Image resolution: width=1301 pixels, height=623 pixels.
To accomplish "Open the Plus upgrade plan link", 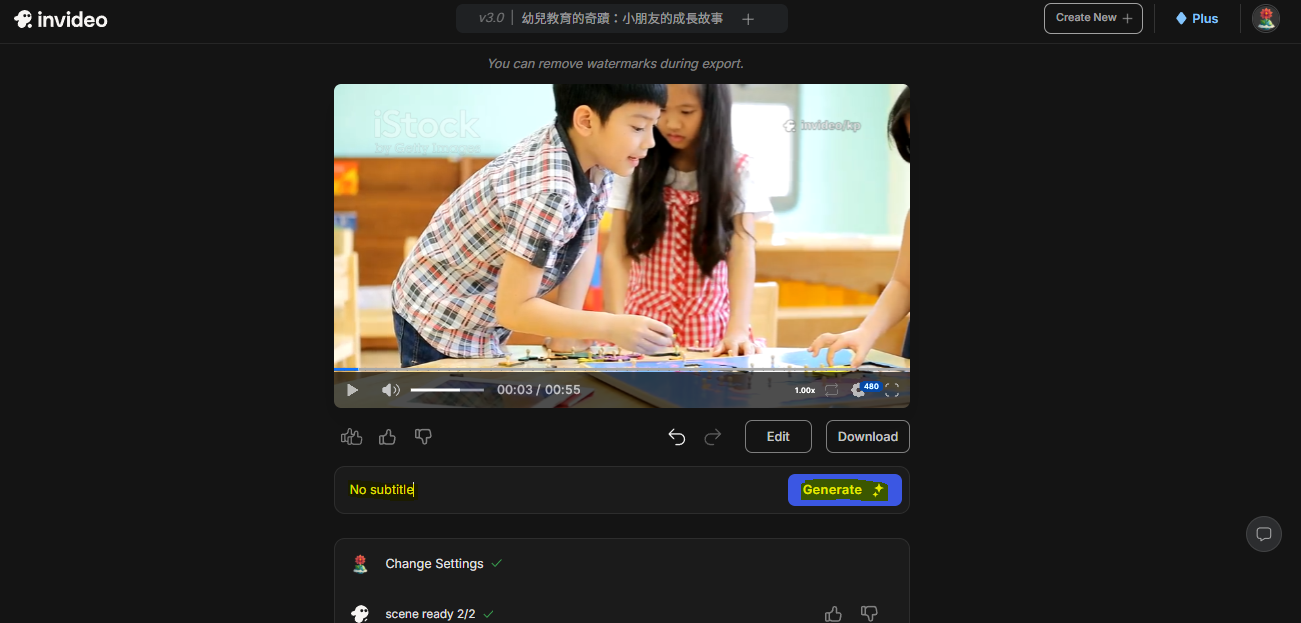I will tap(1197, 18).
